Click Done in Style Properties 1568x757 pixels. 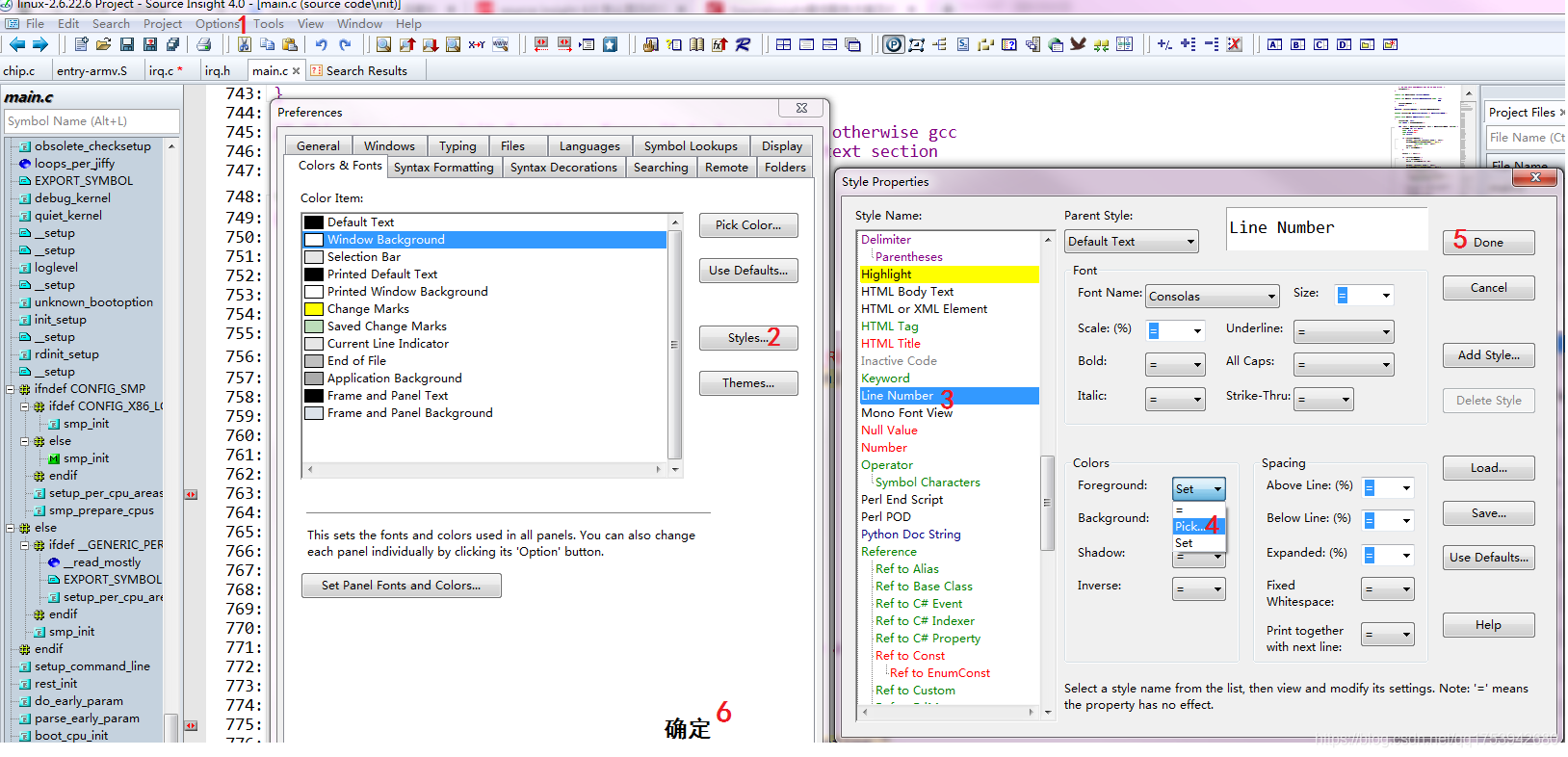tap(1488, 243)
